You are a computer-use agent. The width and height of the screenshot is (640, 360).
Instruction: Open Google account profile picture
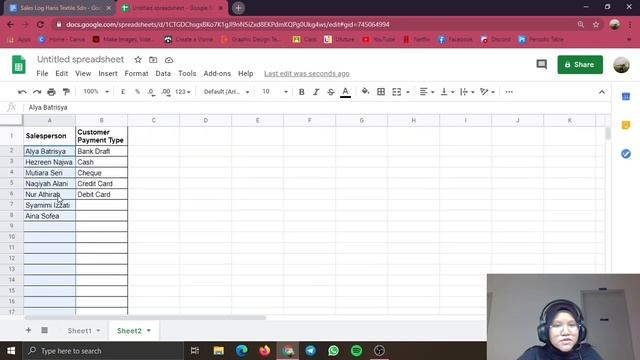pyautogui.click(x=621, y=65)
